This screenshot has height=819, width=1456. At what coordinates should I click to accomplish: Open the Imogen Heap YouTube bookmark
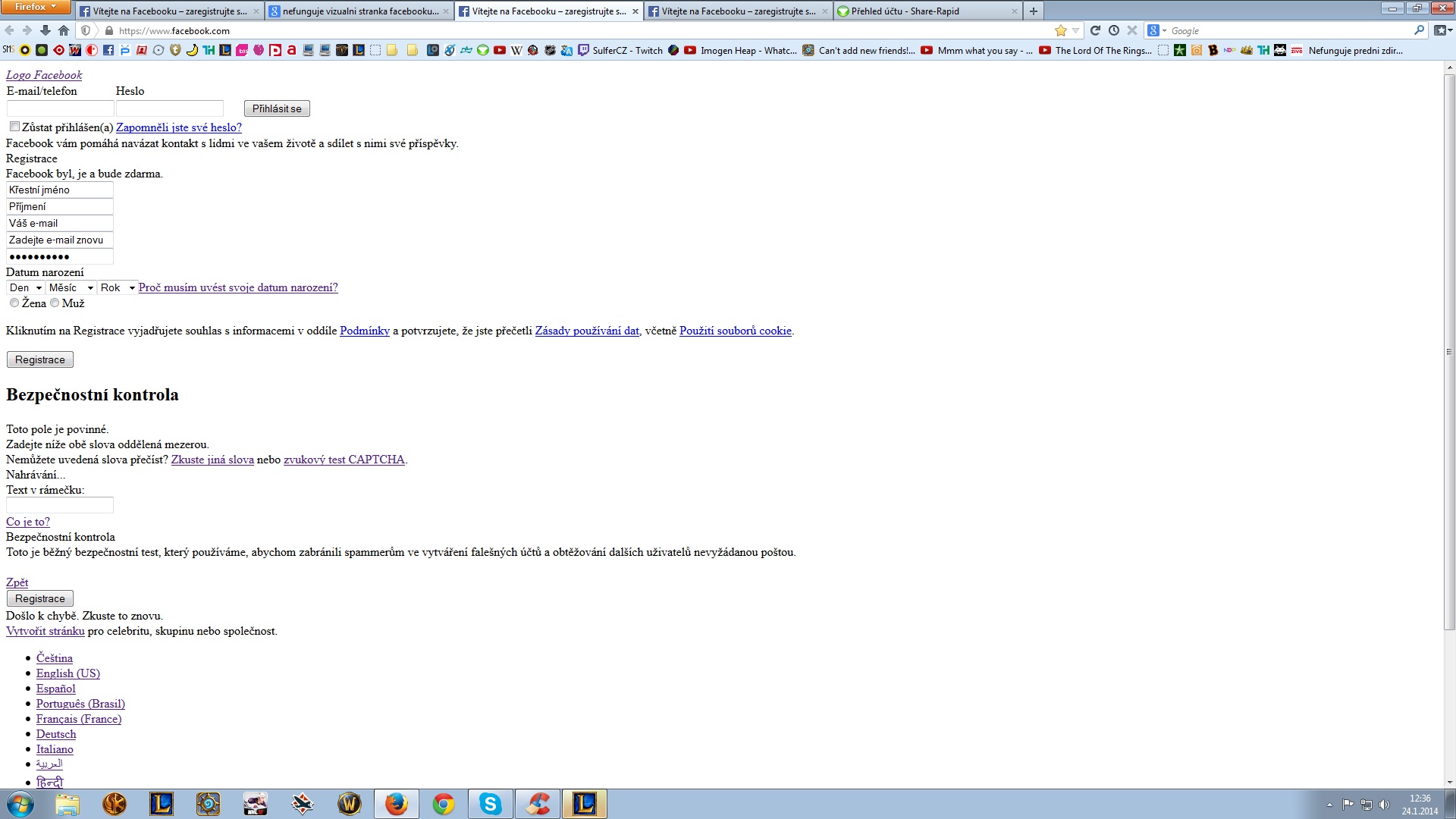click(740, 51)
